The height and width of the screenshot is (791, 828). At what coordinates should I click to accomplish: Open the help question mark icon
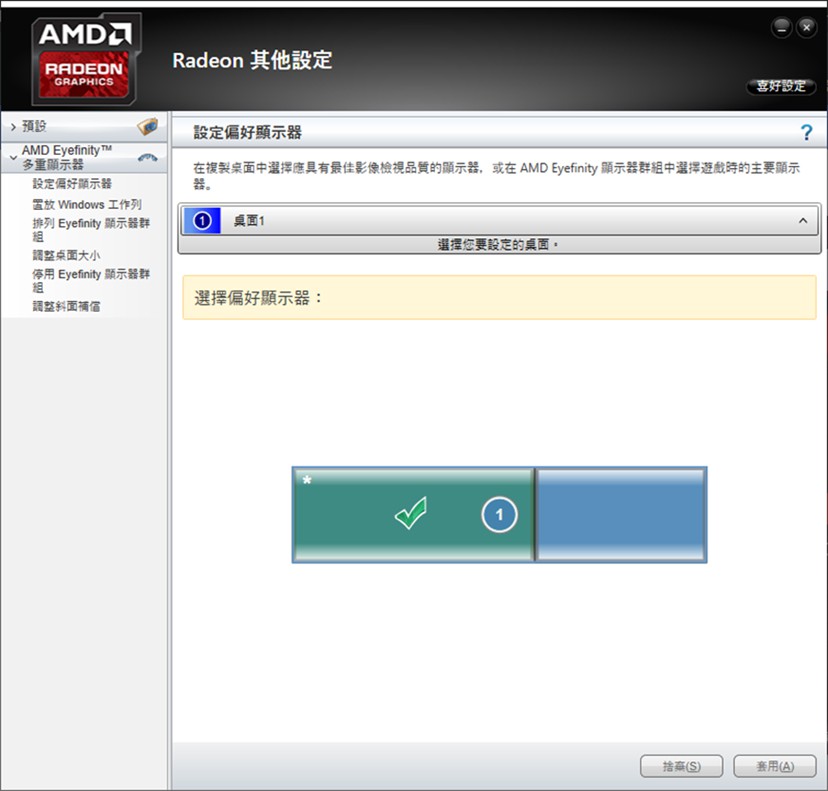tap(806, 132)
